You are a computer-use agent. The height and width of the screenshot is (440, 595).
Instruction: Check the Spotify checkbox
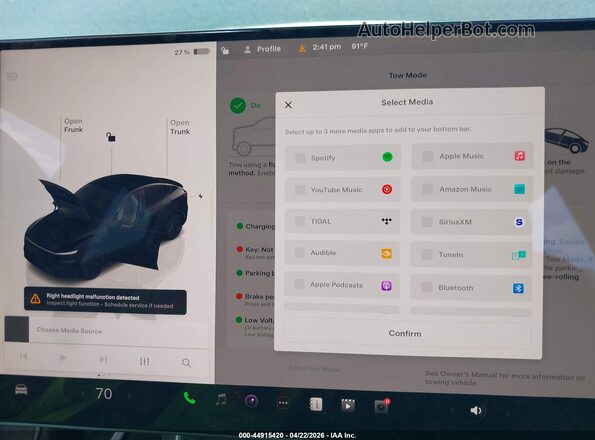(300, 158)
